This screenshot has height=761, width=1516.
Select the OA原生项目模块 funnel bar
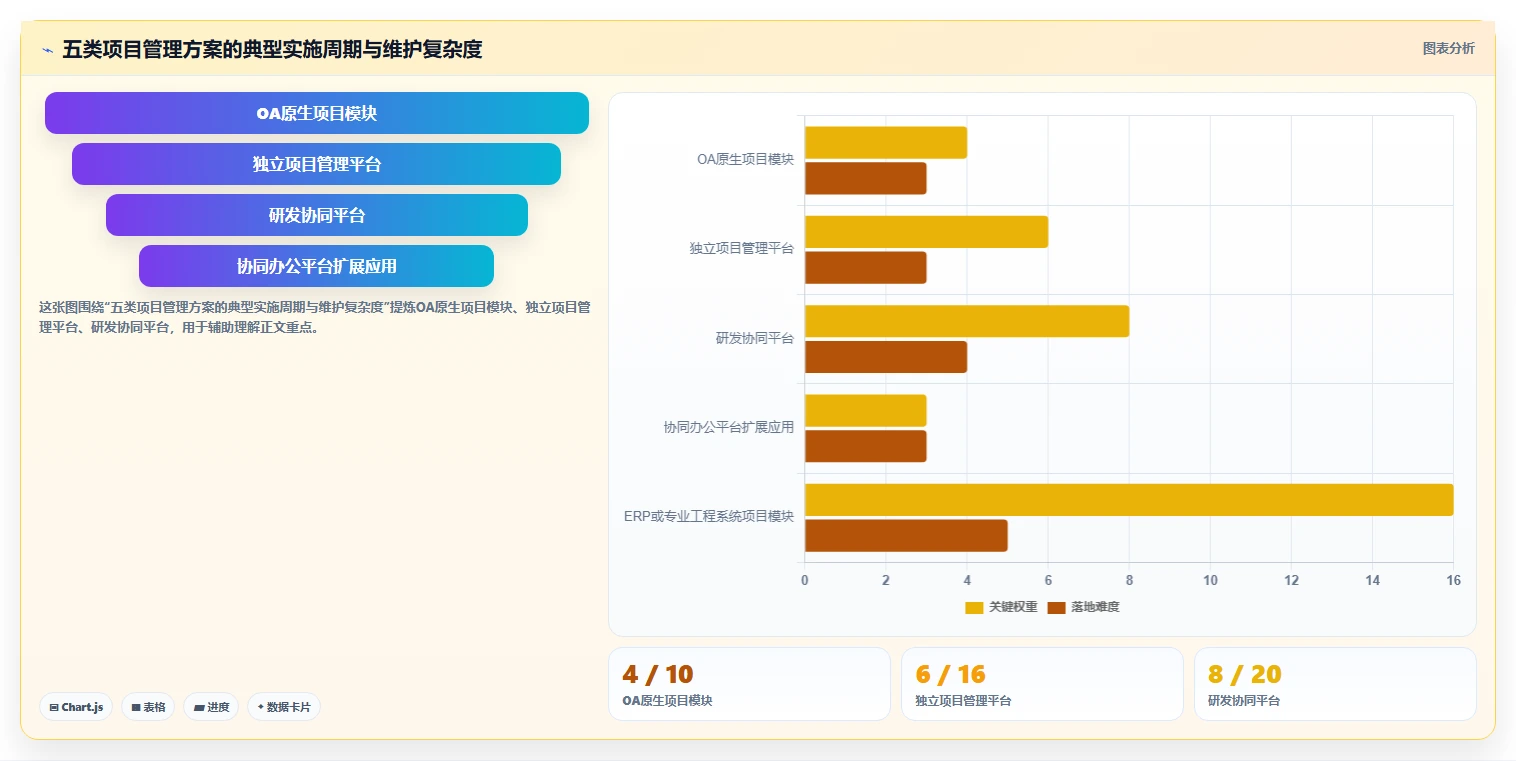pos(317,113)
